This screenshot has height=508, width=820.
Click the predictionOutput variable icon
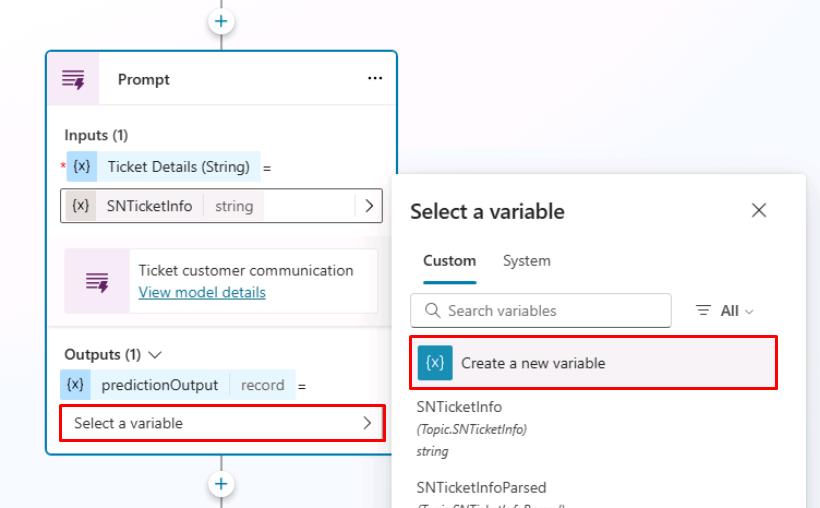tap(76, 385)
